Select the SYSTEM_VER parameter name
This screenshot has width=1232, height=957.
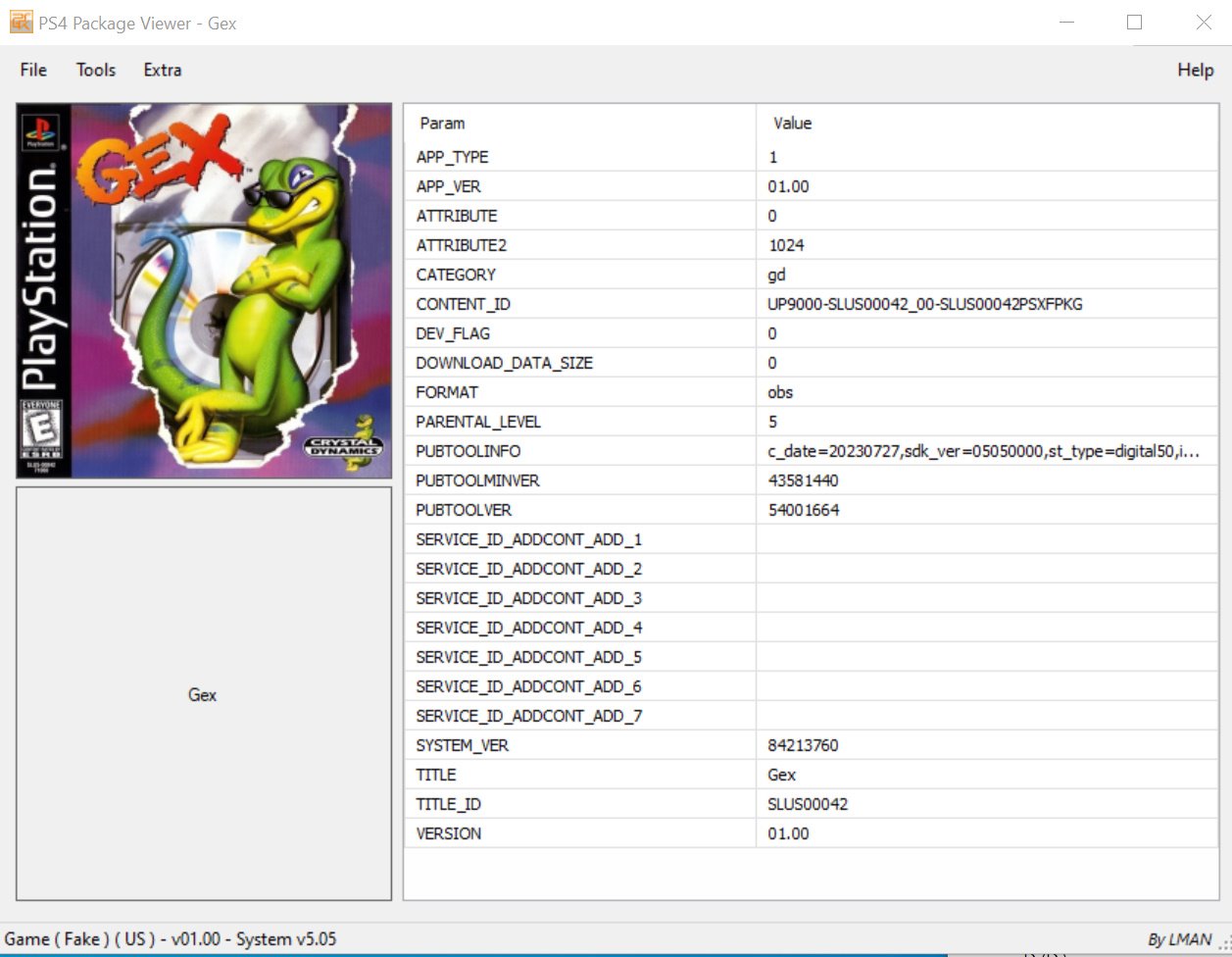point(463,745)
